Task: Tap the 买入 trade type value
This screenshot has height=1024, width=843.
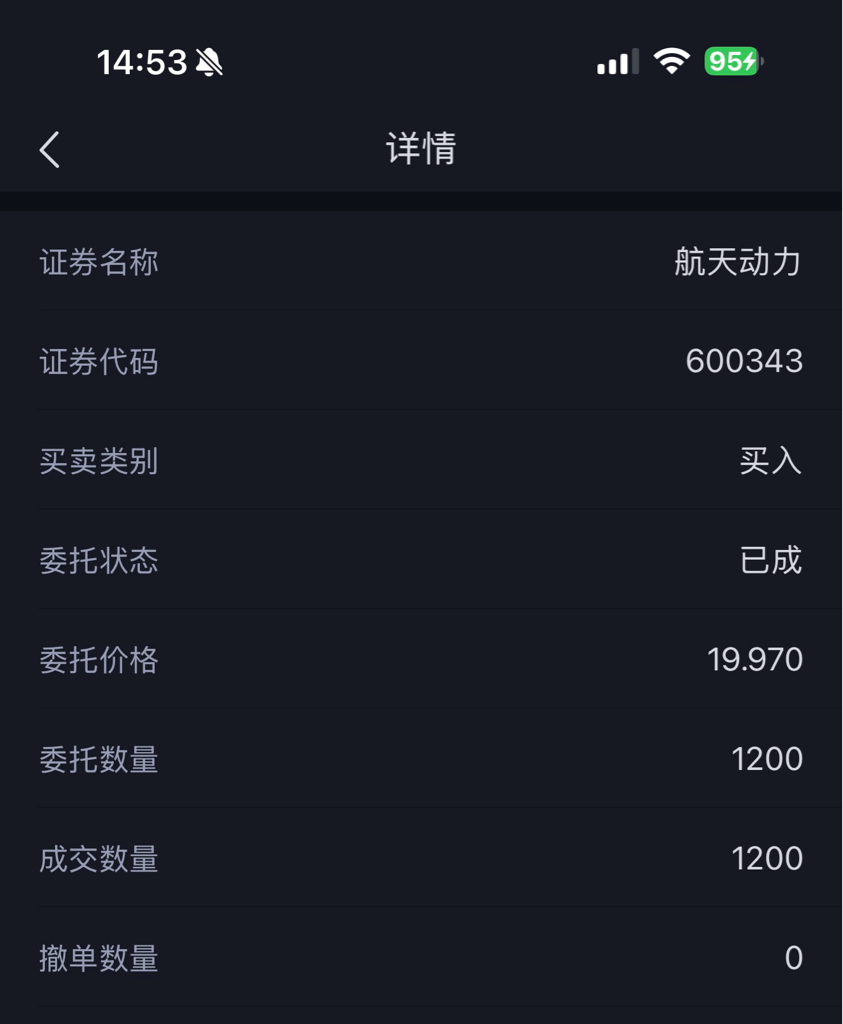Action: (x=771, y=461)
